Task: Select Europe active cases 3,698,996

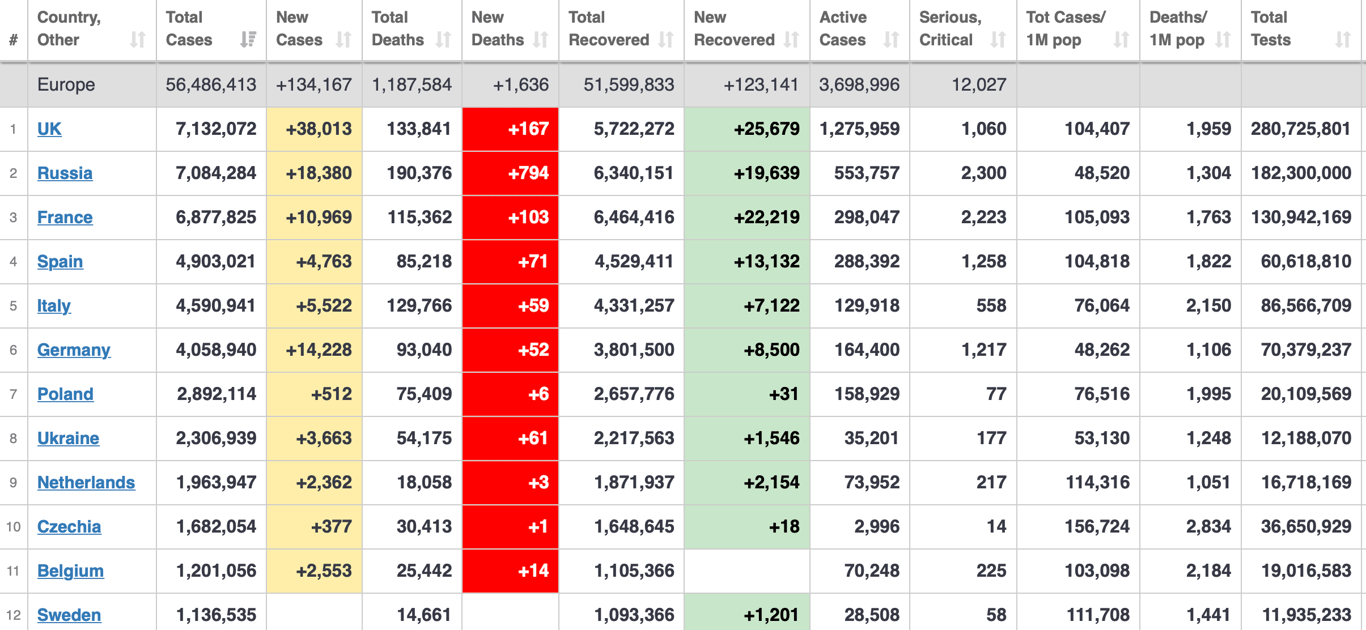Action: pos(859,85)
